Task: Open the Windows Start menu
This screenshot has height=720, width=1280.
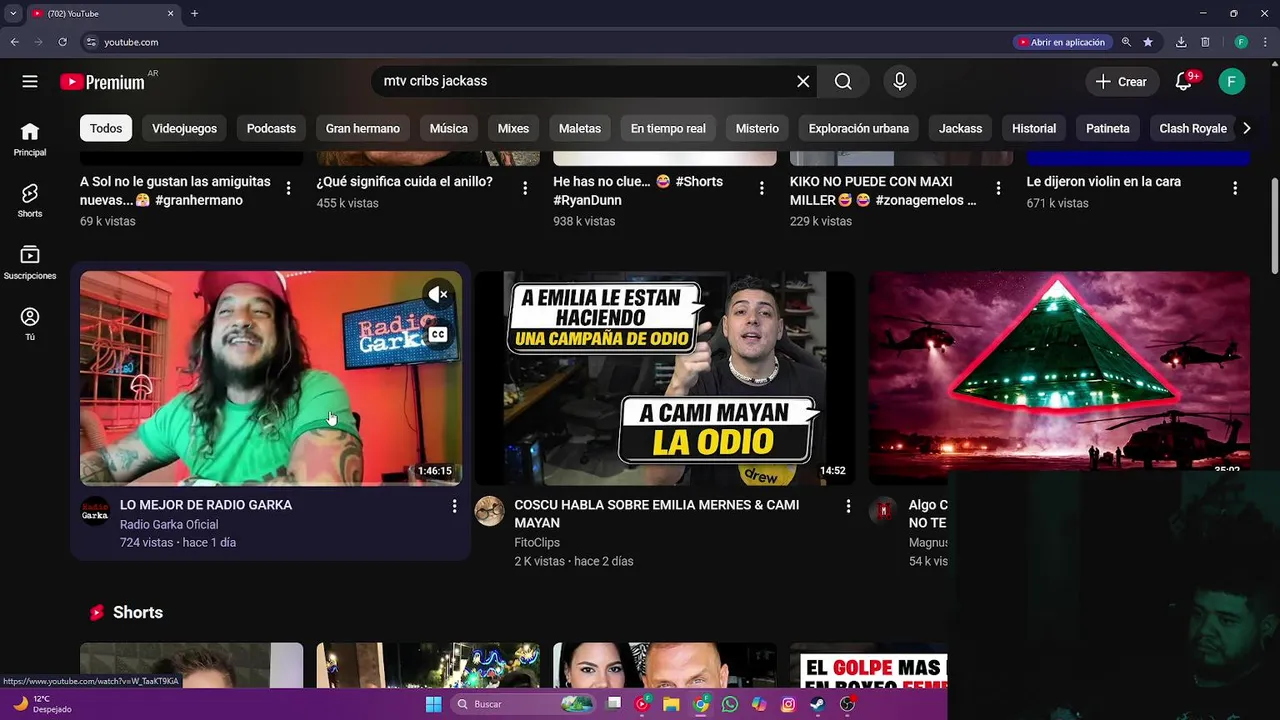Action: tap(433, 704)
